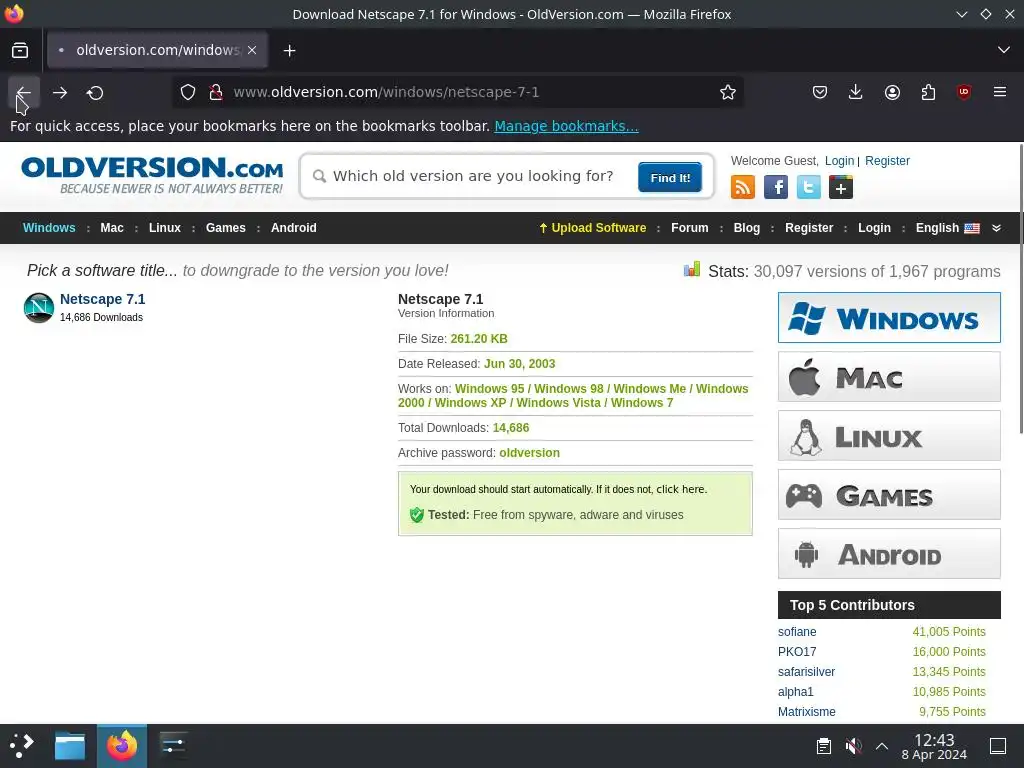Select the large Linux platform banner
The width and height of the screenshot is (1024, 768).
click(889, 436)
